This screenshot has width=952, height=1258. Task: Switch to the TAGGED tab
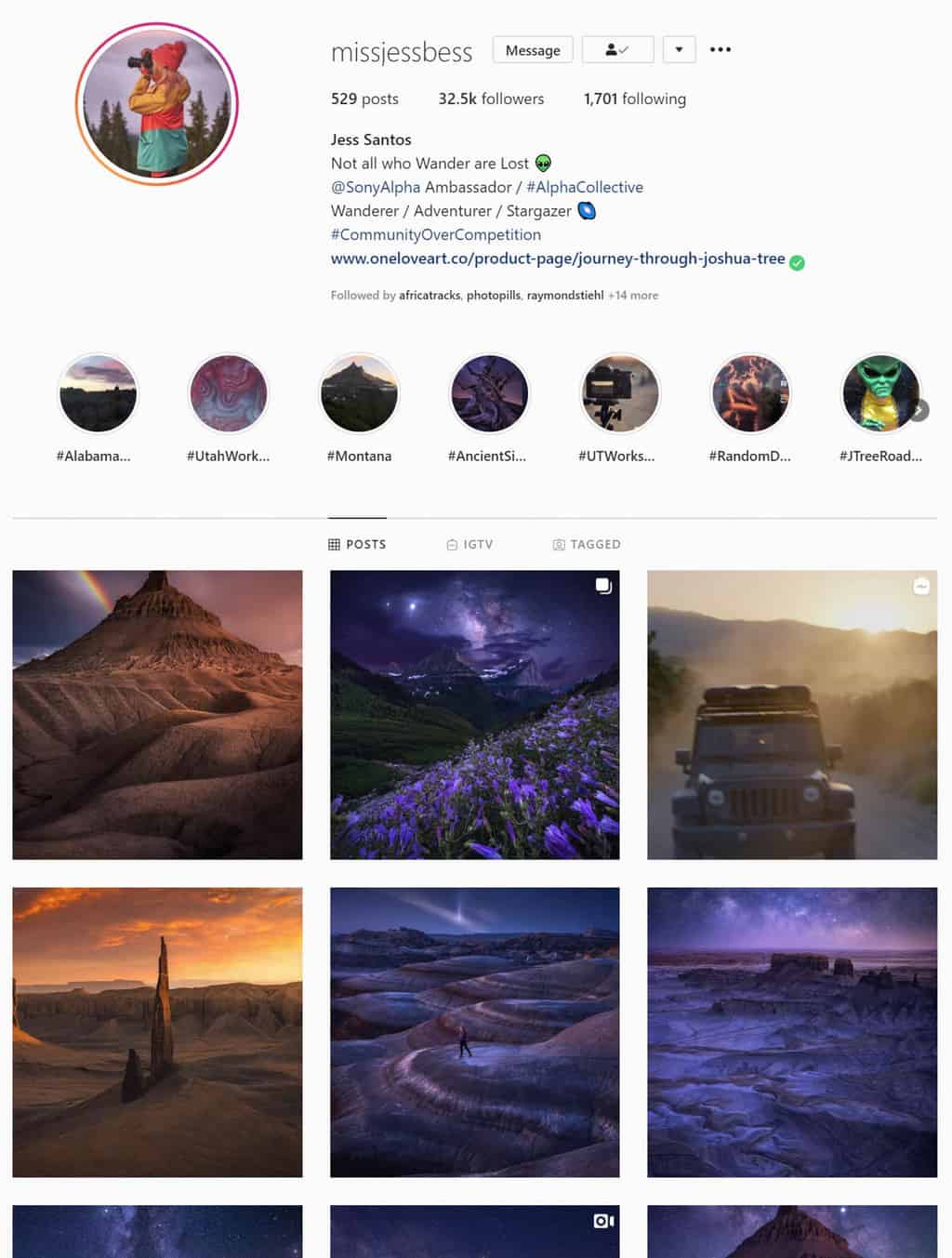click(586, 544)
